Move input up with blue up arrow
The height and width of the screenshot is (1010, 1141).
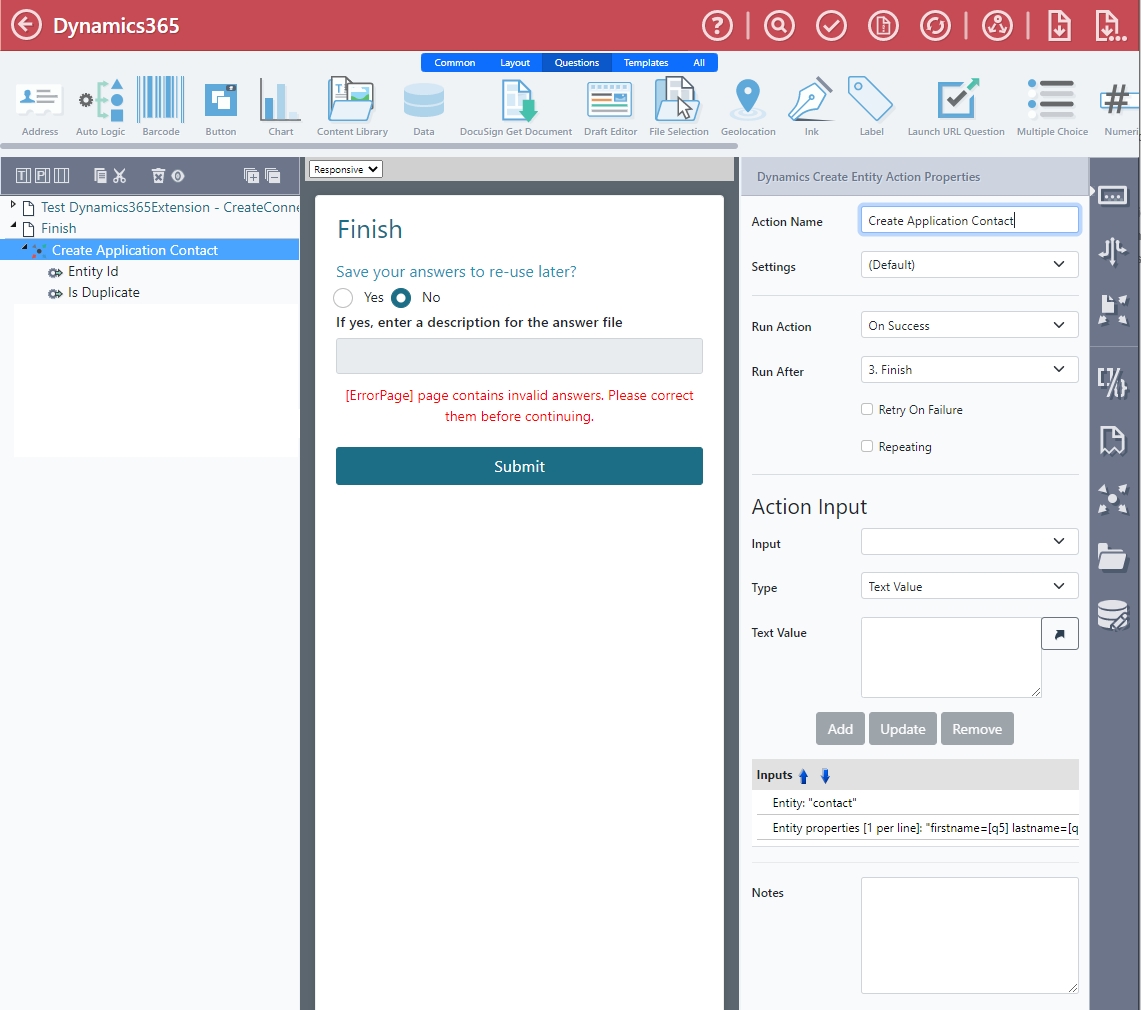803,776
